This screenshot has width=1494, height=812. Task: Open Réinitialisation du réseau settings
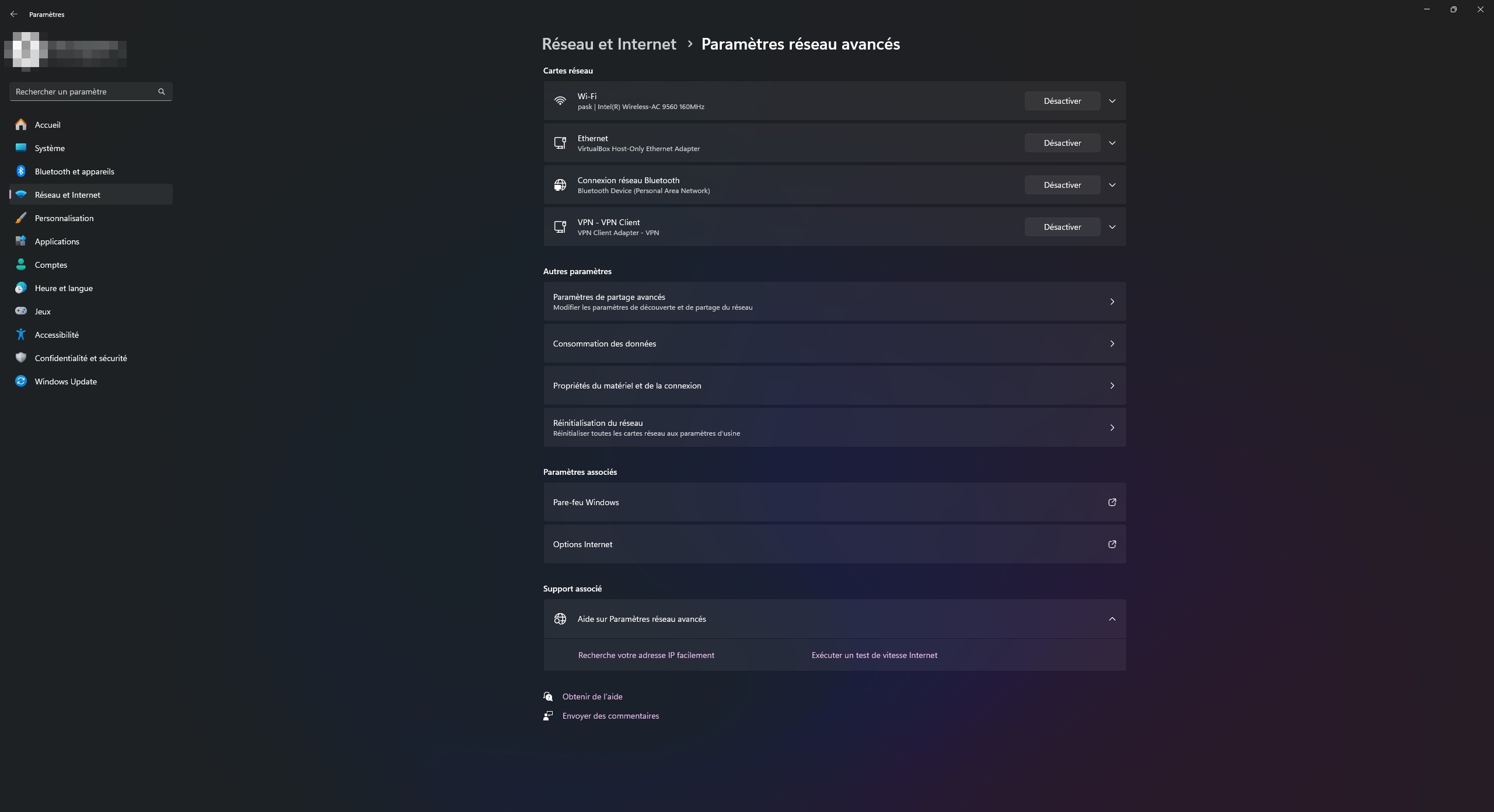(834, 428)
